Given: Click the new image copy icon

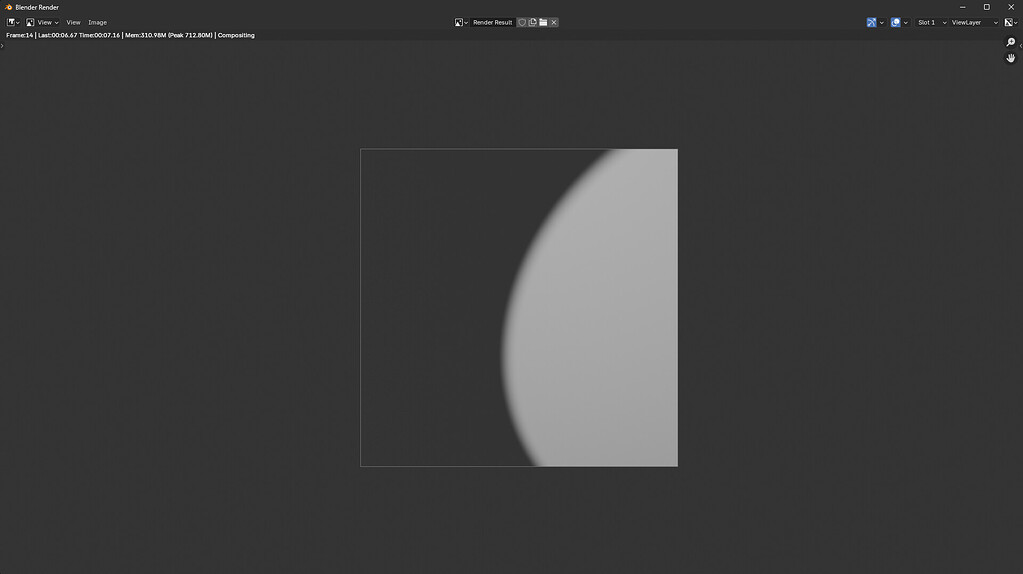Looking at the screenshot, I should (x=532, y=22).
